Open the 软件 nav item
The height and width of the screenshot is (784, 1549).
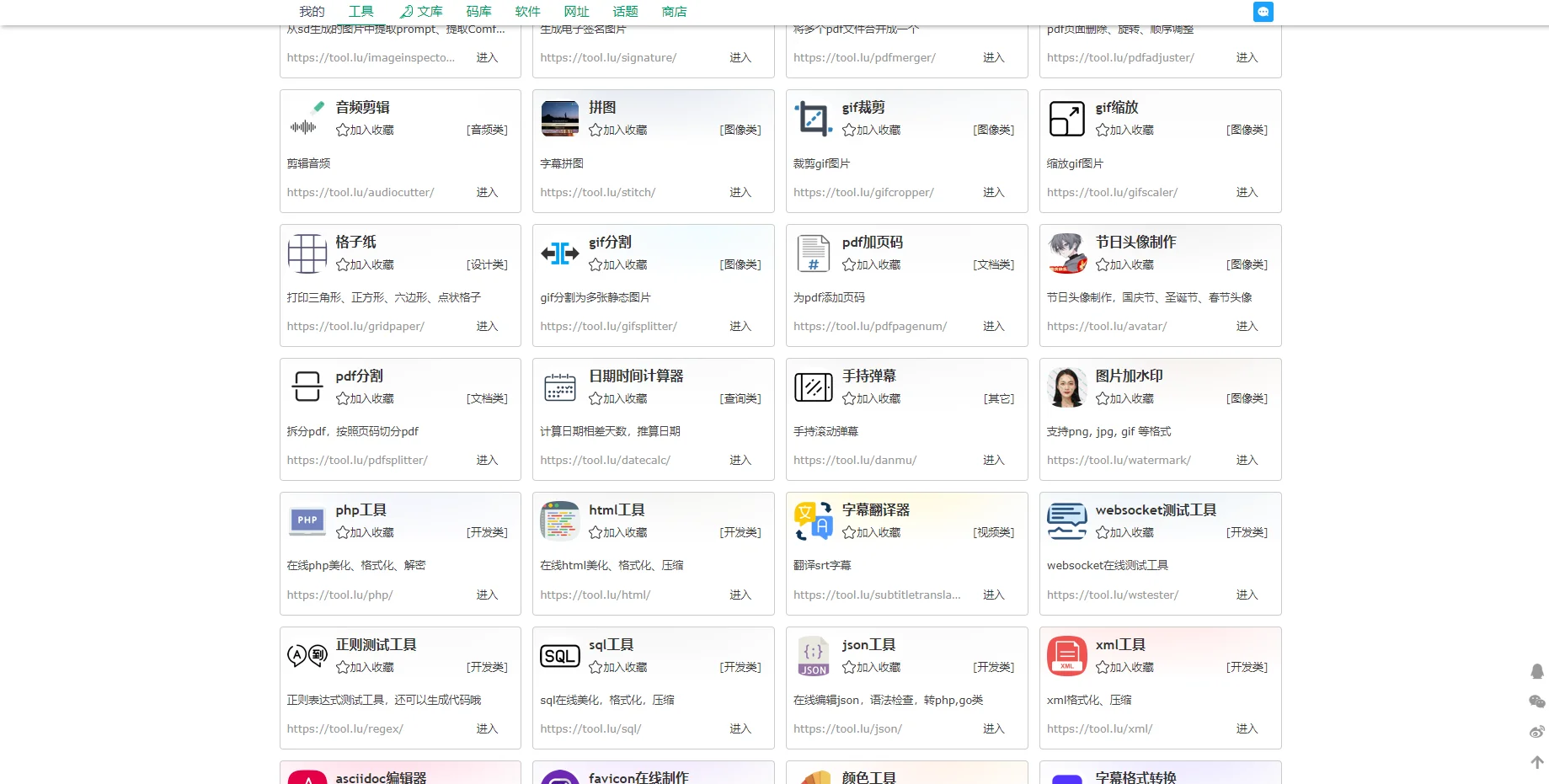(527, 12)
